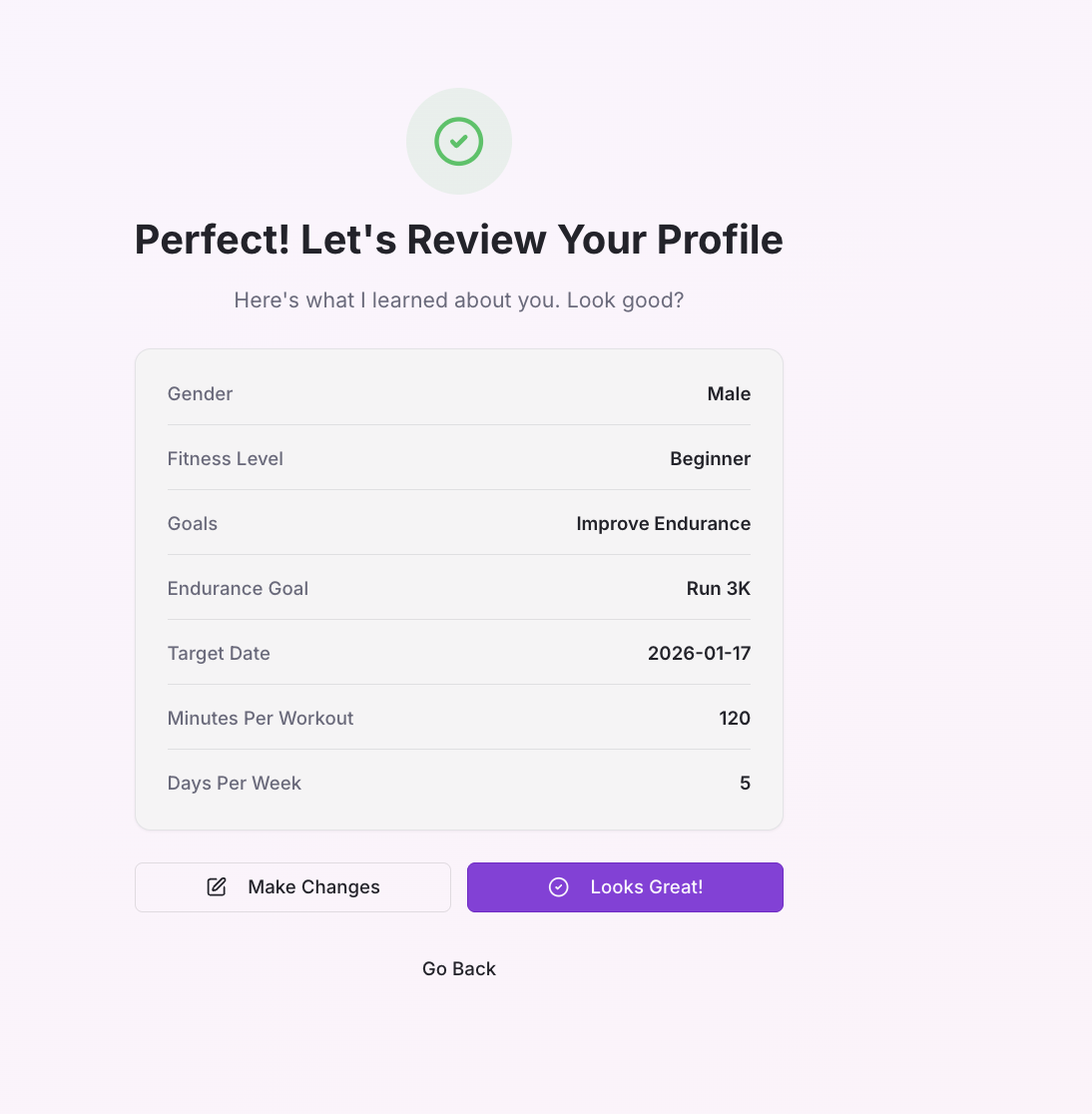Screen dimensions: 1092x1114
Task: Confirm profile with Looks Great! button
Action: [625, 887]
